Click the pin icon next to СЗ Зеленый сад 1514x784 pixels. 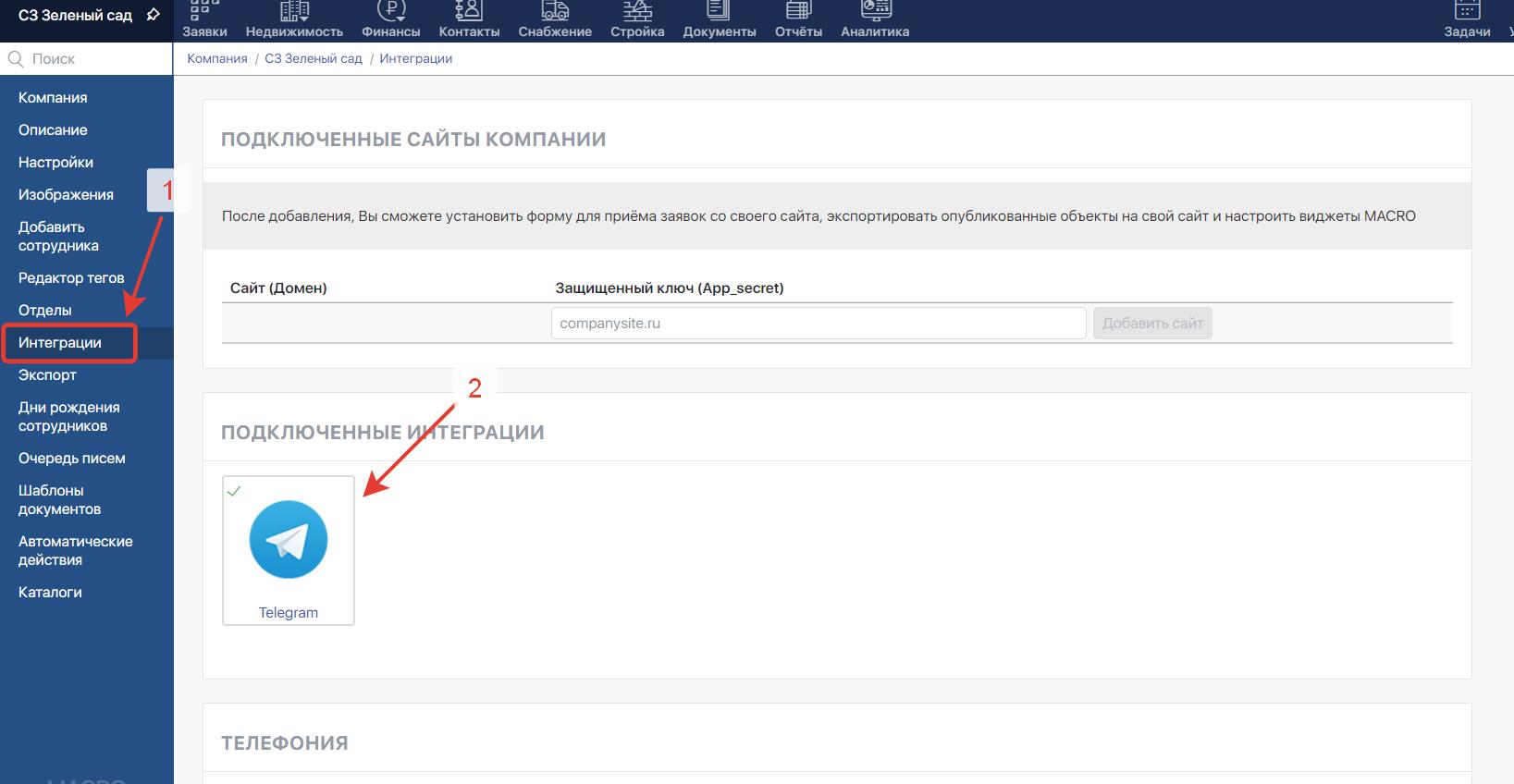coord(154,15)
